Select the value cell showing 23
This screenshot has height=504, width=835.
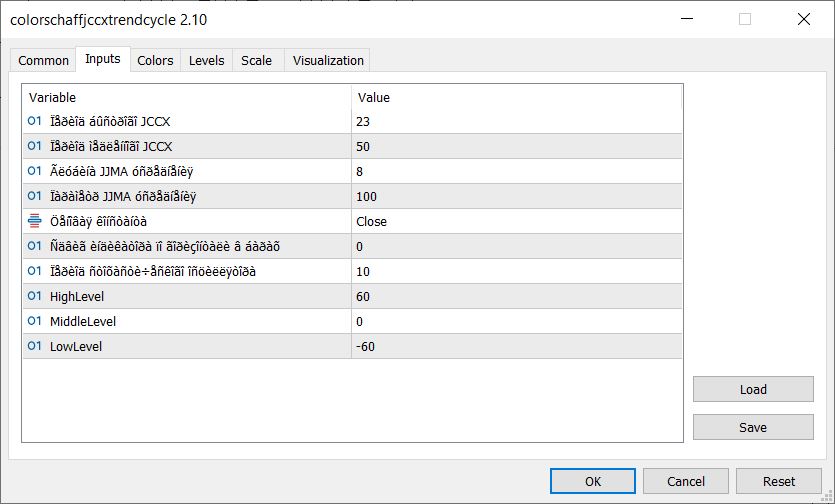click(x=517, y=121)
